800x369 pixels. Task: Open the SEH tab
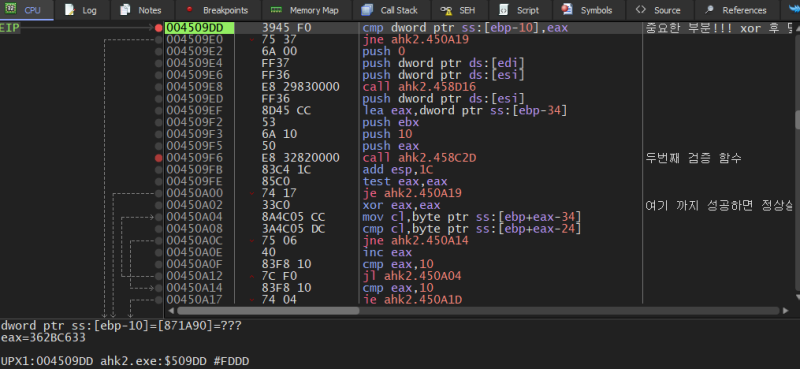click(459, 10)
